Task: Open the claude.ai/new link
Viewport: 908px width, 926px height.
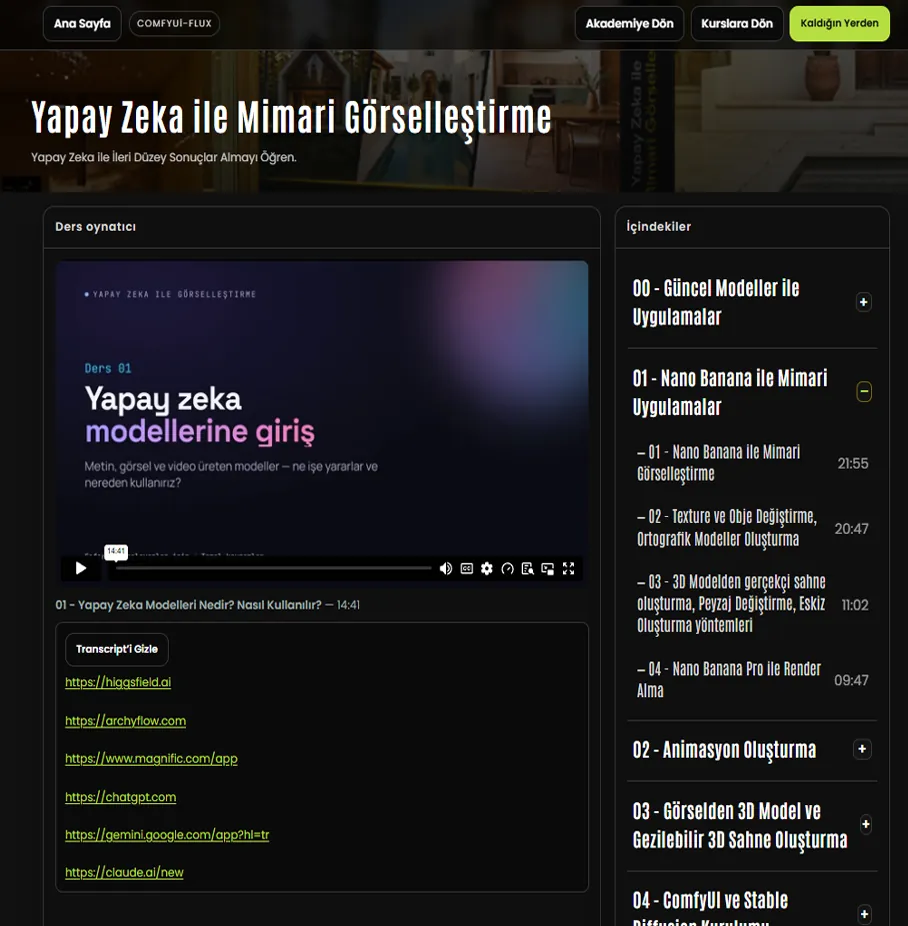Action: 124,872
